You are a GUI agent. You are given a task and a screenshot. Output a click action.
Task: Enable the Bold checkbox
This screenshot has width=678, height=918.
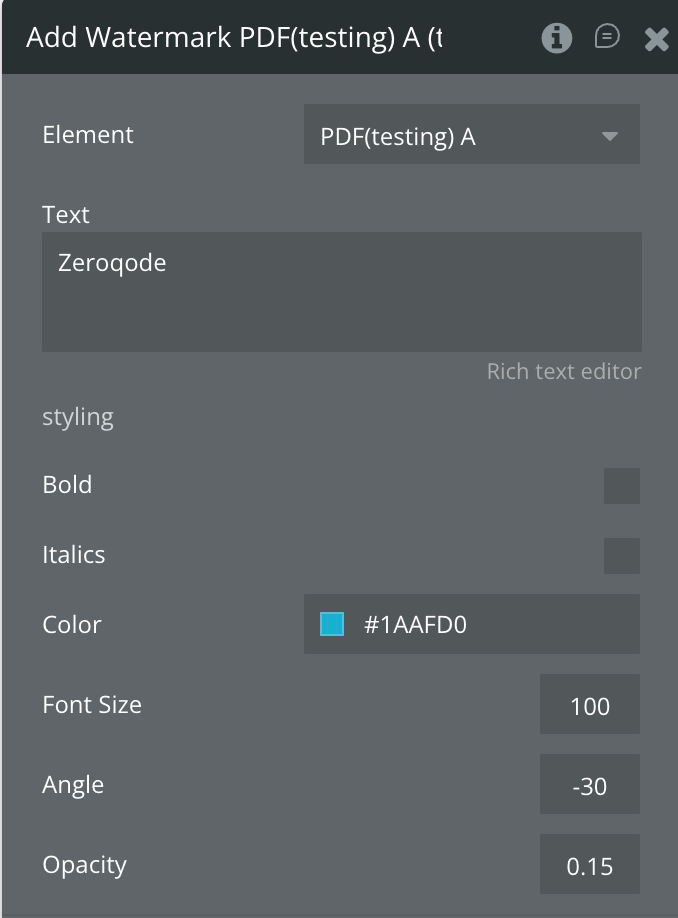[621, 486]
